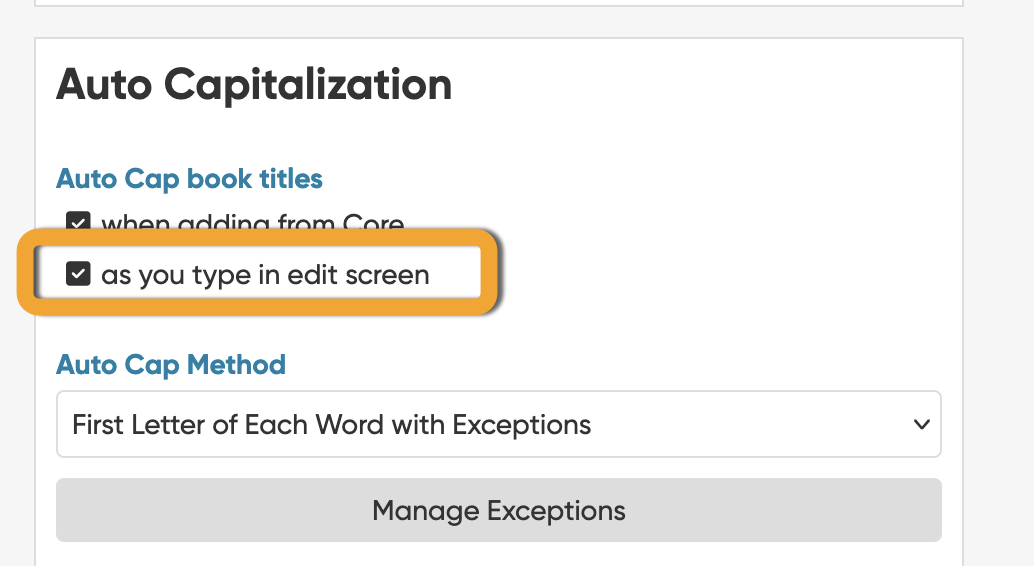
Task: Click the word "Exceptions" on the gray button
Action: (x=556, y=510)
